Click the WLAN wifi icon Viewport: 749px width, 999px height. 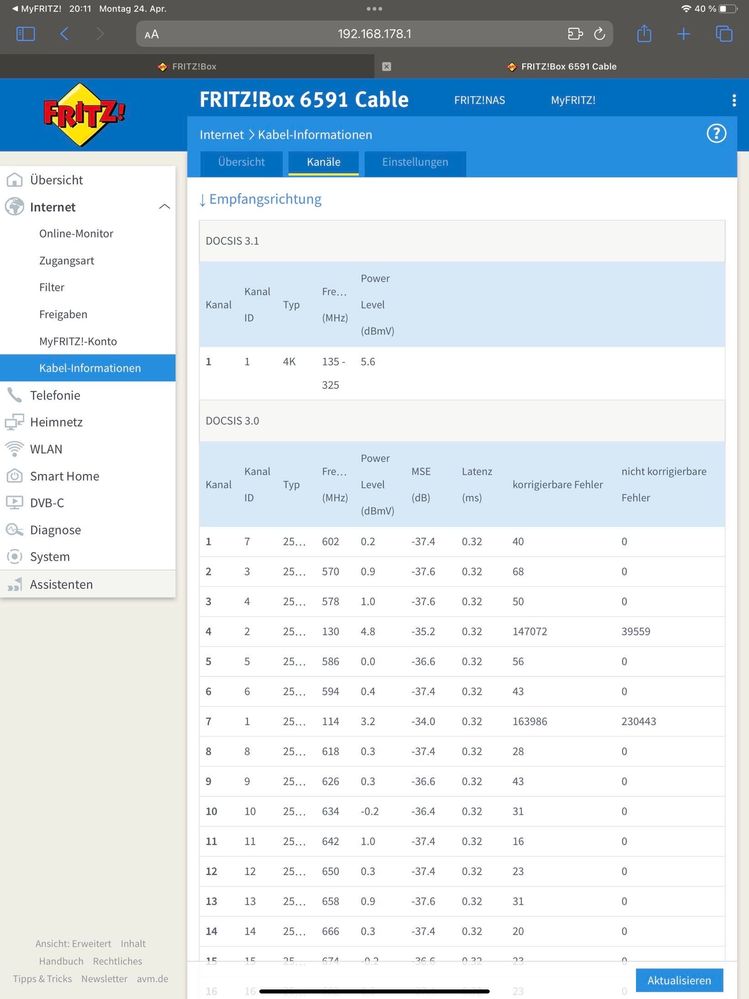tap(14, 449)
